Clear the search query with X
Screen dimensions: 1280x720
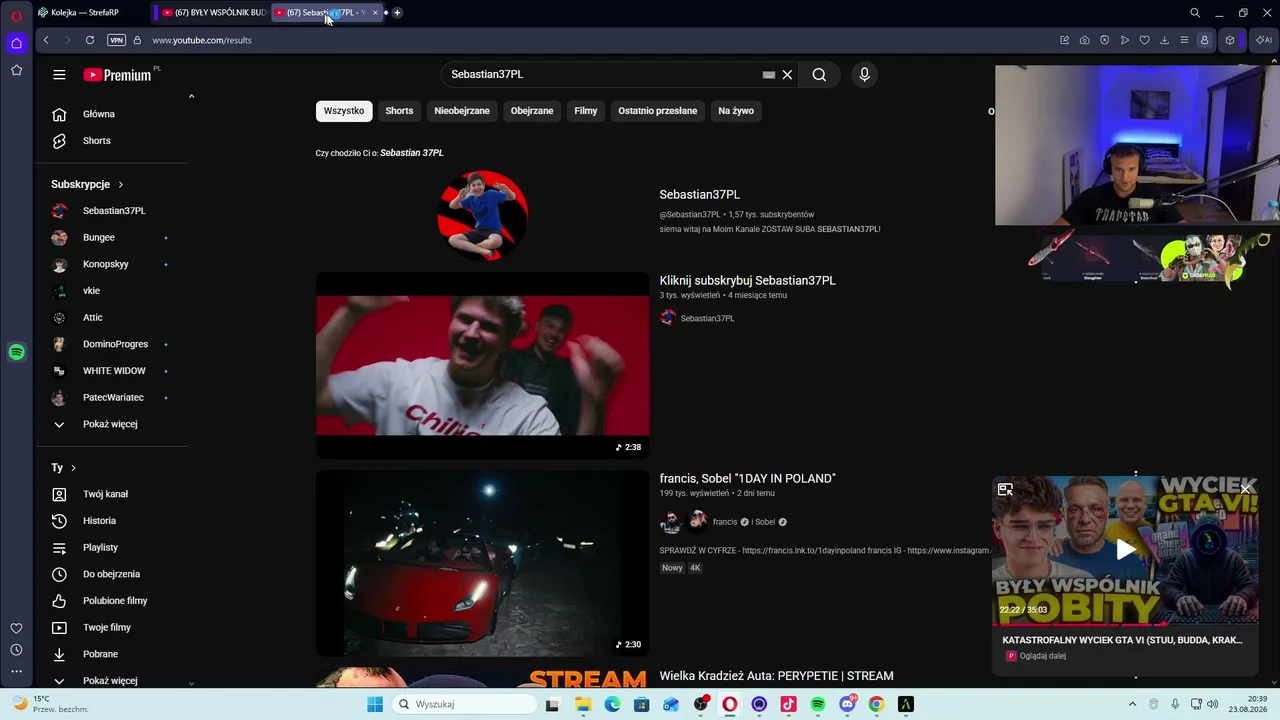tap(787, 75)
